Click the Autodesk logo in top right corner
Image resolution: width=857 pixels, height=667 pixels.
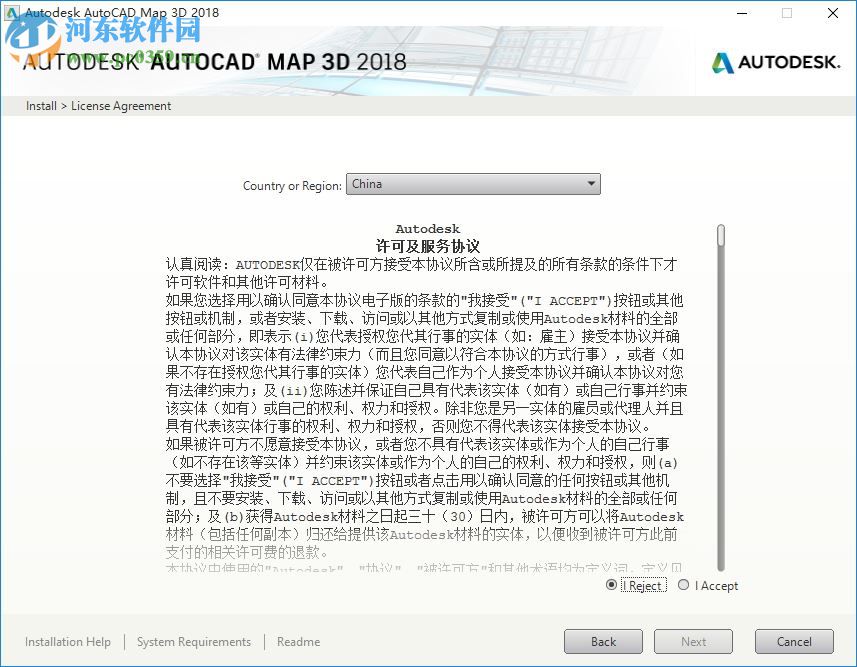pos(775,61)
